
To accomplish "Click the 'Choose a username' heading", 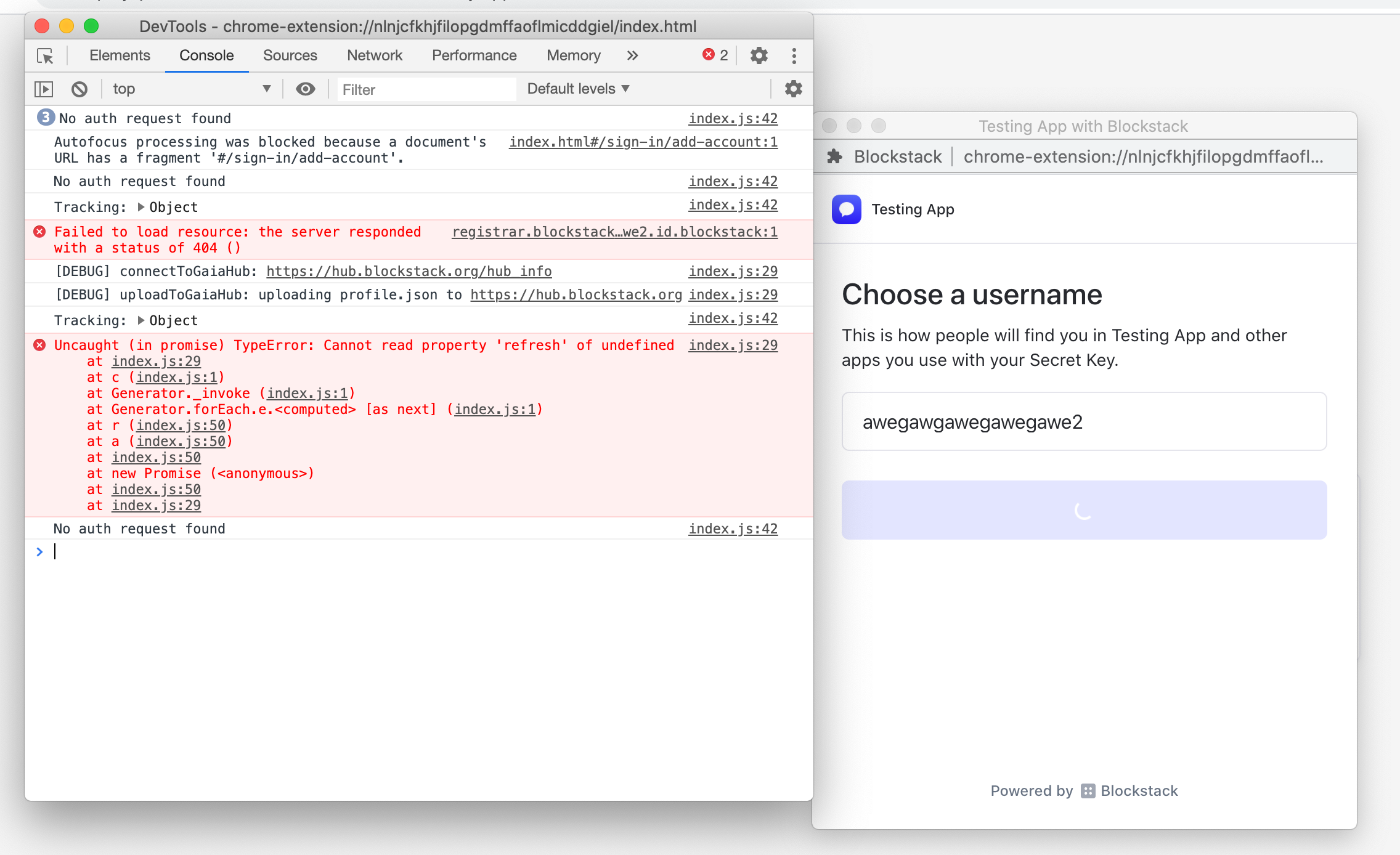I will (972, 295).
